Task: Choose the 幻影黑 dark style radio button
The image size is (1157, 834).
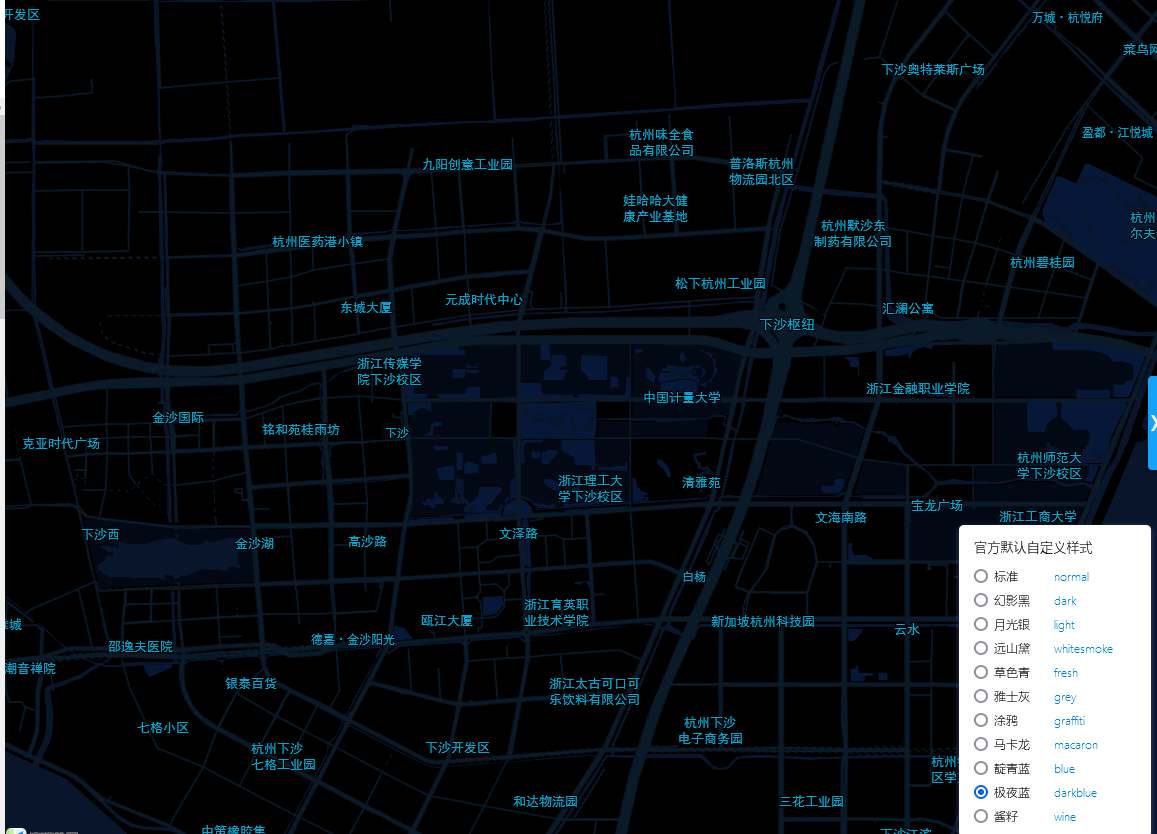Action: click(981, 600)
